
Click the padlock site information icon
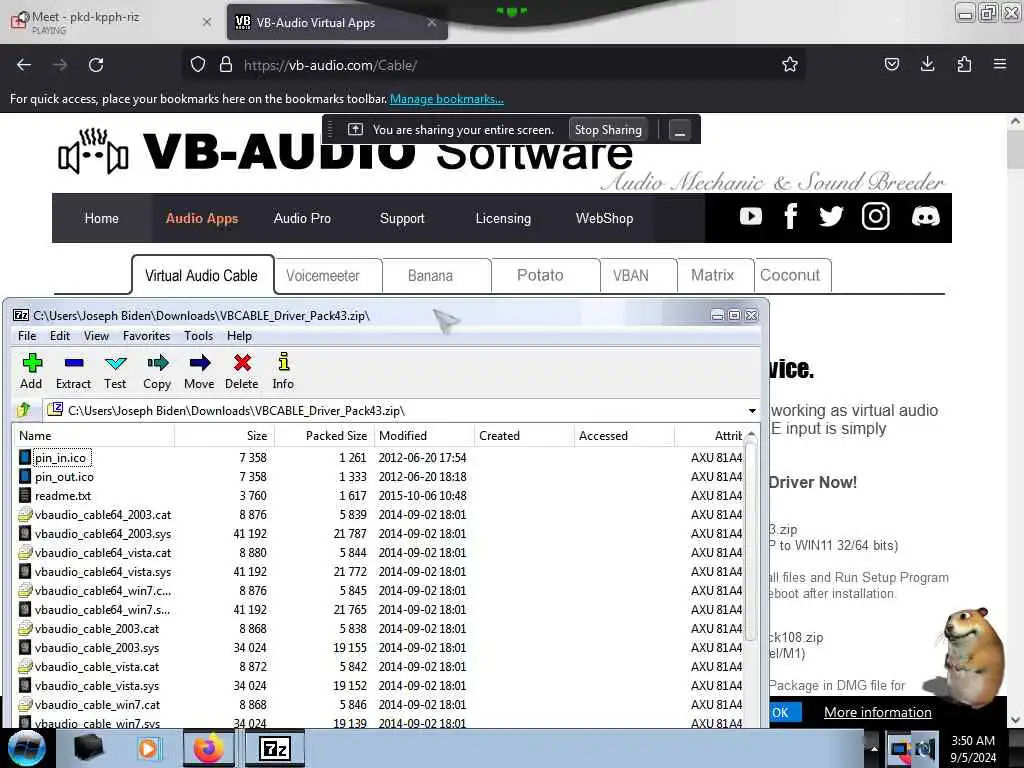(226, 65)
